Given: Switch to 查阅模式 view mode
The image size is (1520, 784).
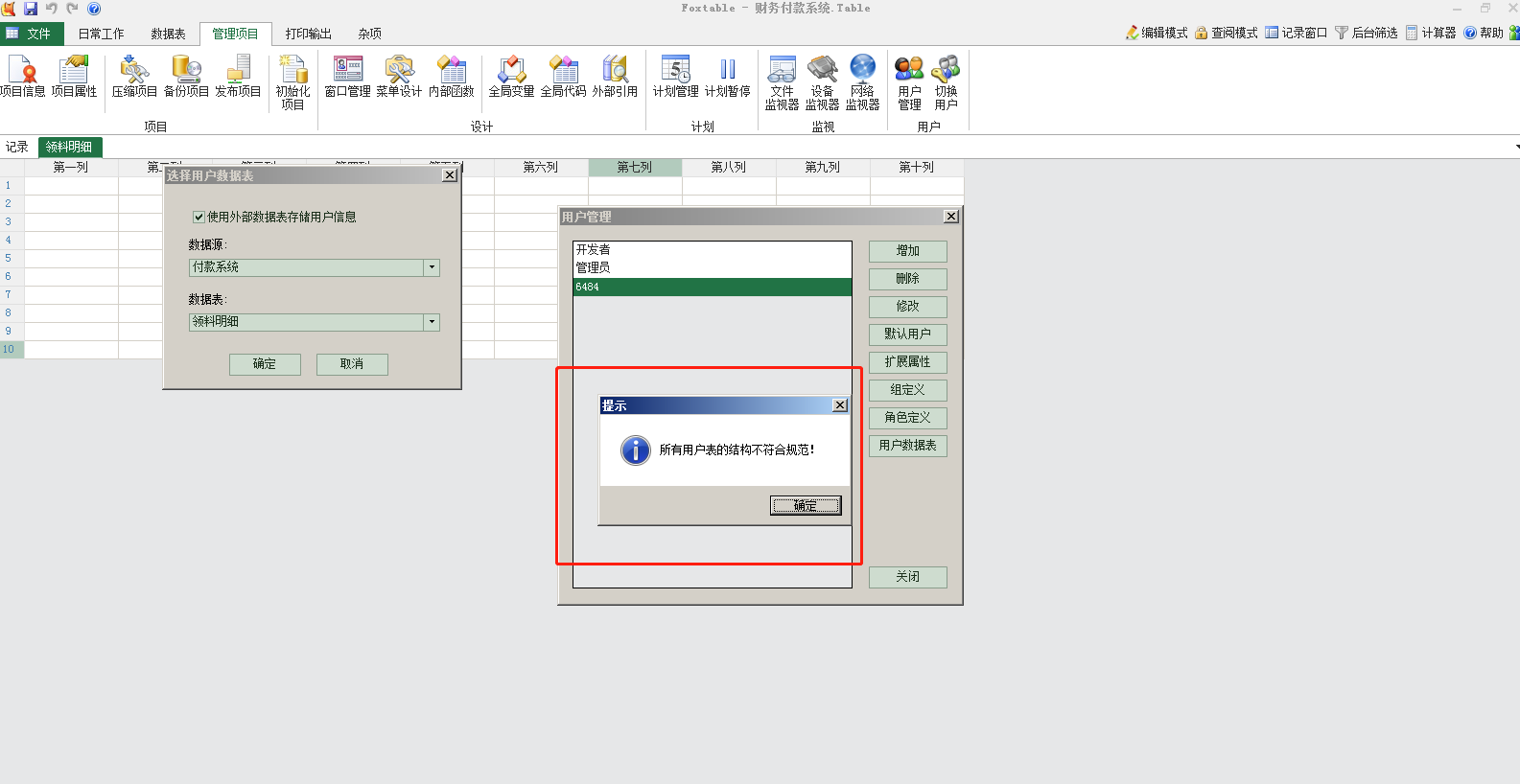Looking at the screenshot, I should point(1227,33).
